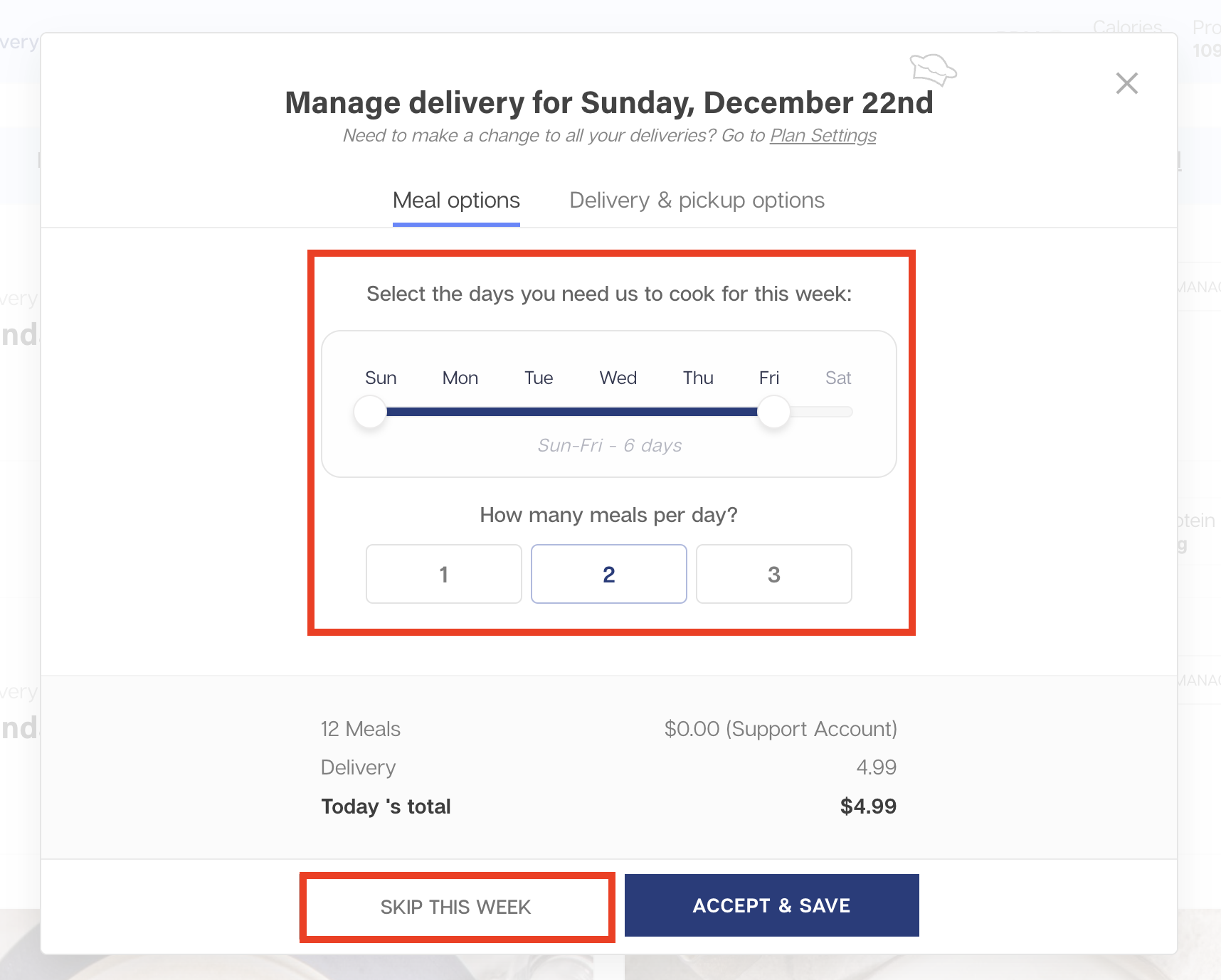The width and height of the screenshot is (1221, 980).
Task: Click the left slider handle at Sun
Action: coord(370,412)
